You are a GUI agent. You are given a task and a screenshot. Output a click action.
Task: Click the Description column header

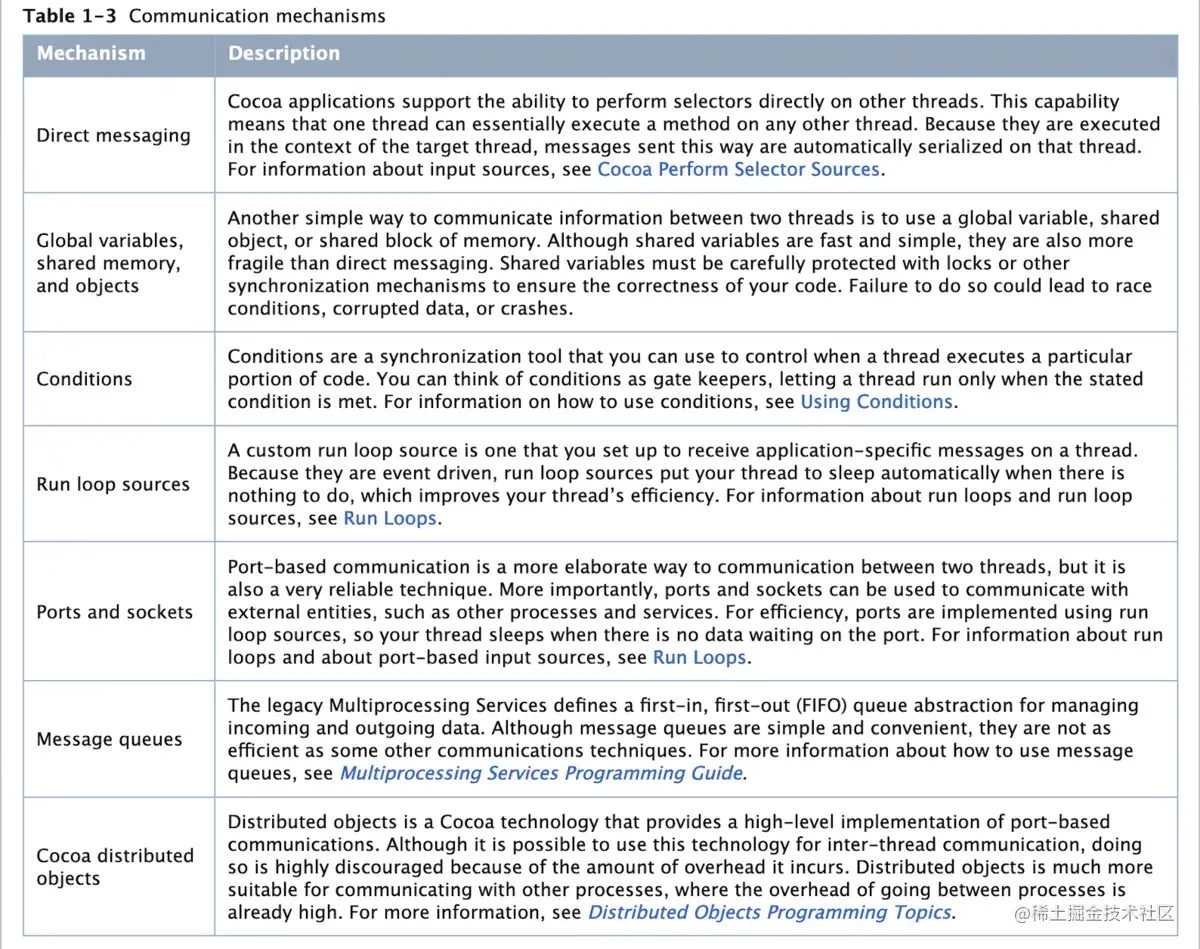[x=695, y=54]
